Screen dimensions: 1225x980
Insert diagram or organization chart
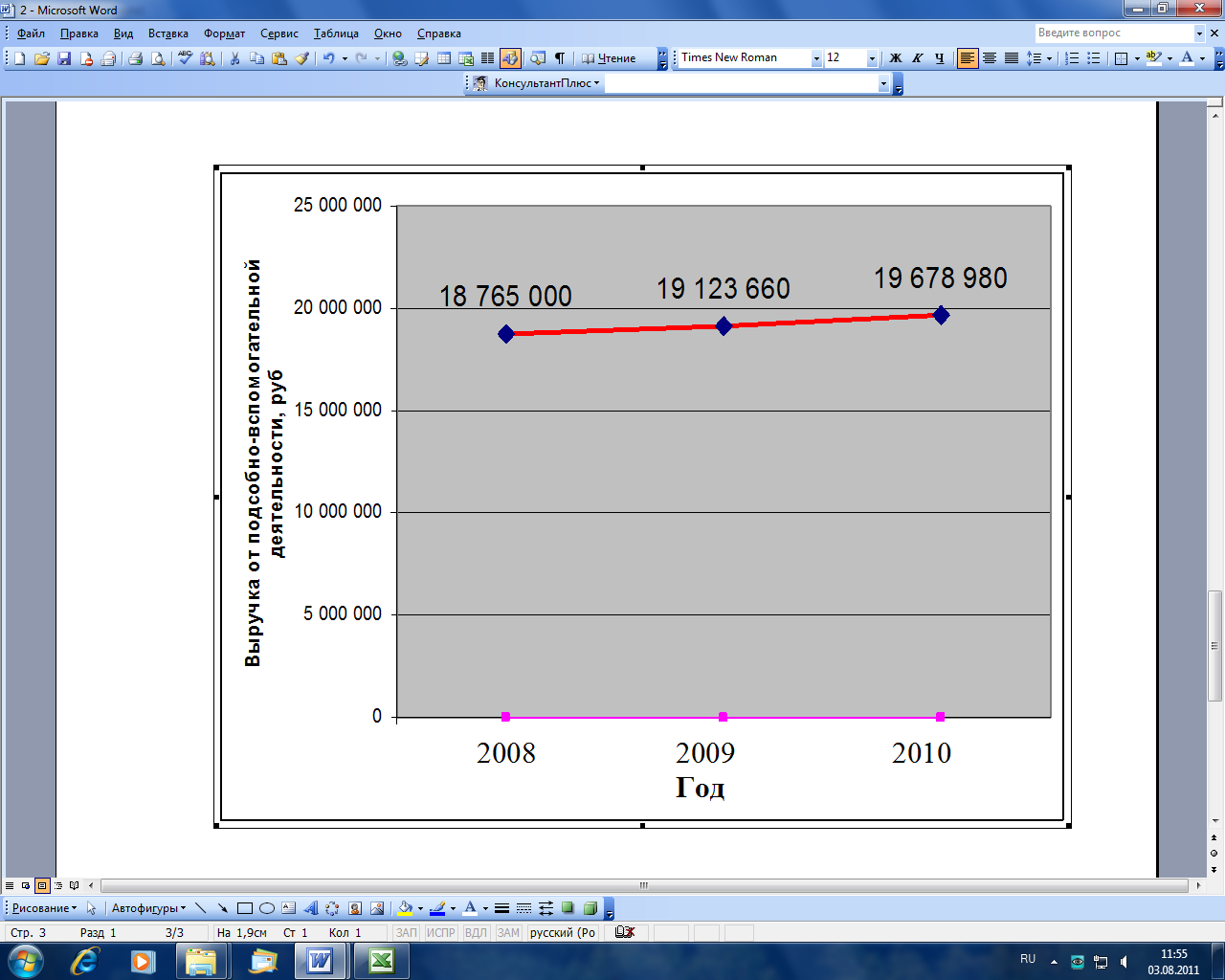click(332, 908)
